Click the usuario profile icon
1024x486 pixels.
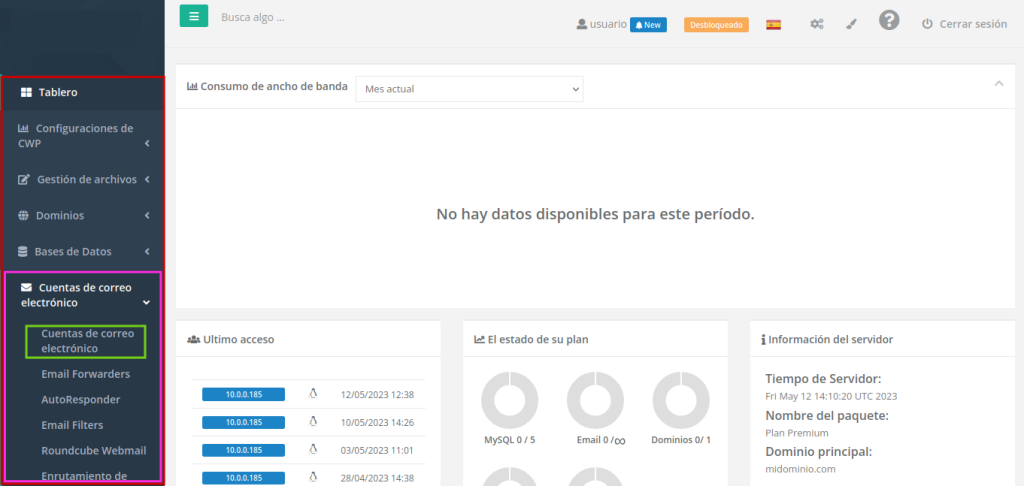point(582,24)
